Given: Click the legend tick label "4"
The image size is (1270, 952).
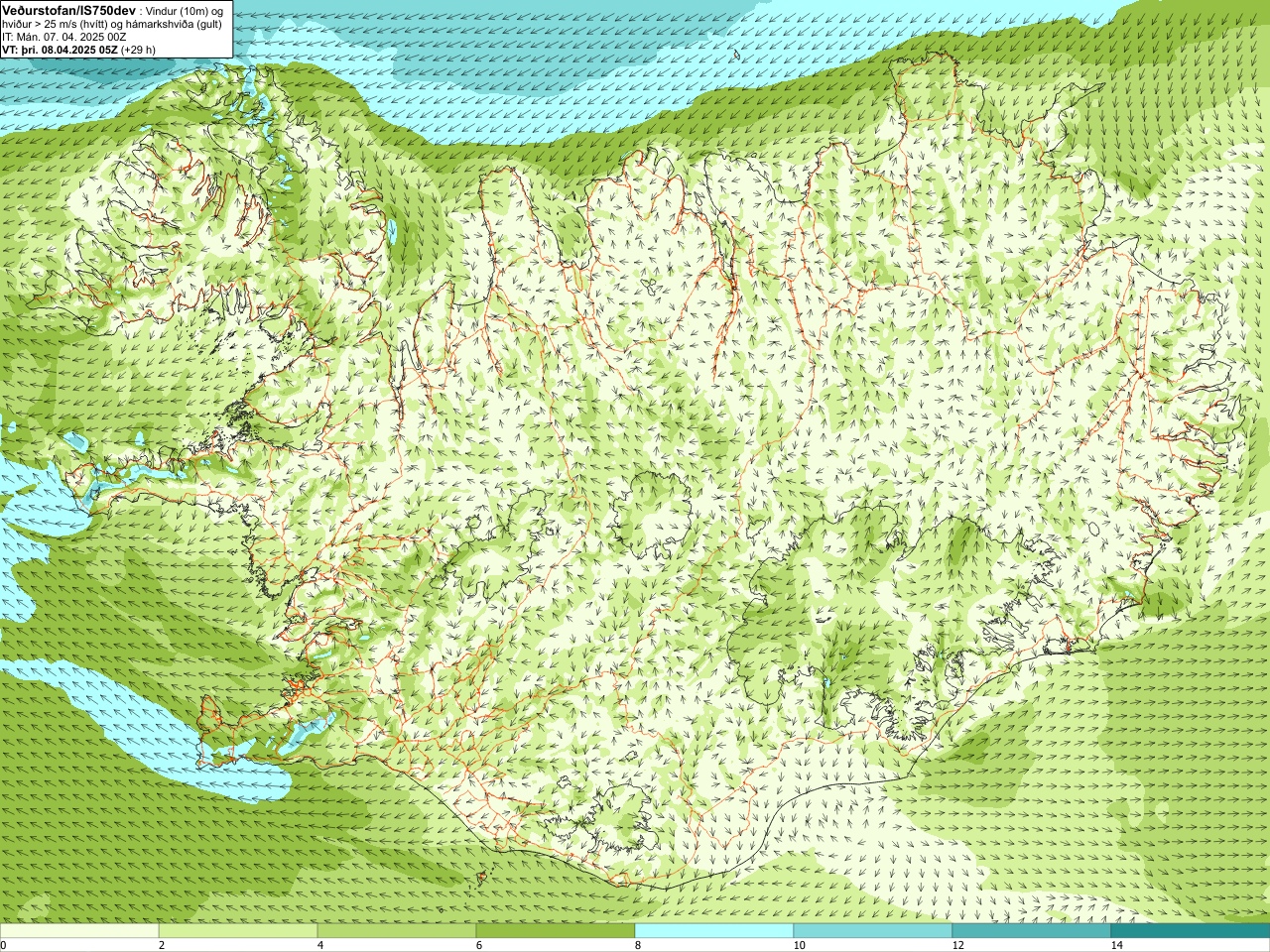Looking at the screenshot, I should tap(320, 945).
